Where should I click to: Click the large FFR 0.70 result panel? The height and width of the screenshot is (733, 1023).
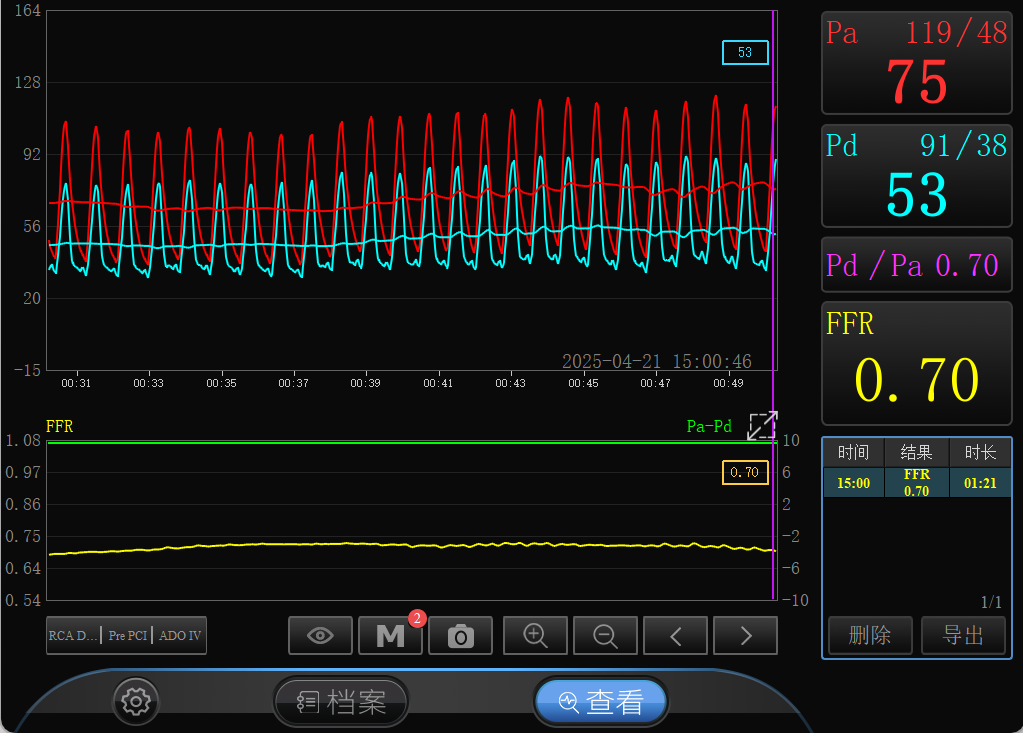pyautogui.click(x=917, y=363)
